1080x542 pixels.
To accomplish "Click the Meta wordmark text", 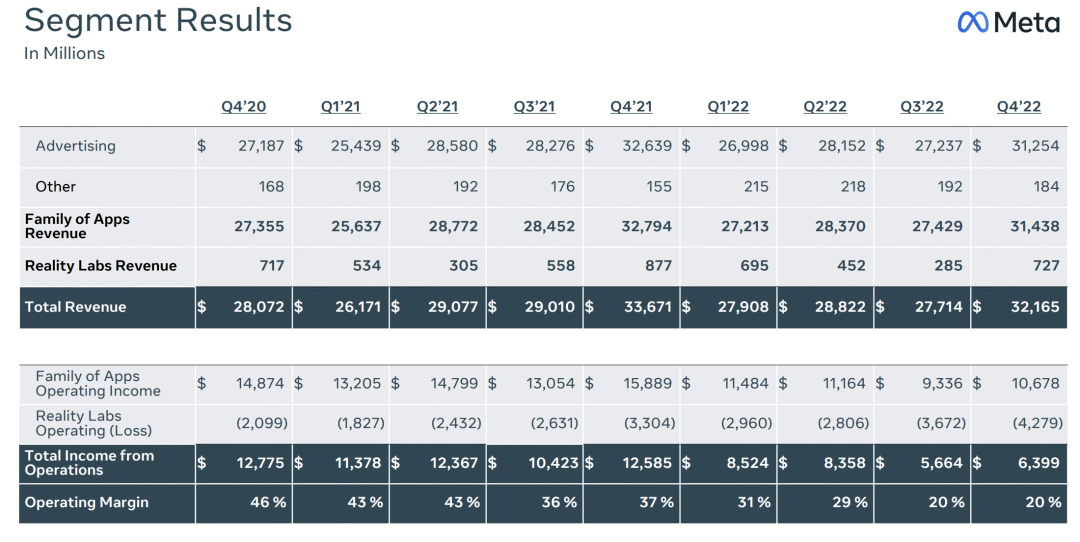I will pyautogui.click(x=1027, y=23).
